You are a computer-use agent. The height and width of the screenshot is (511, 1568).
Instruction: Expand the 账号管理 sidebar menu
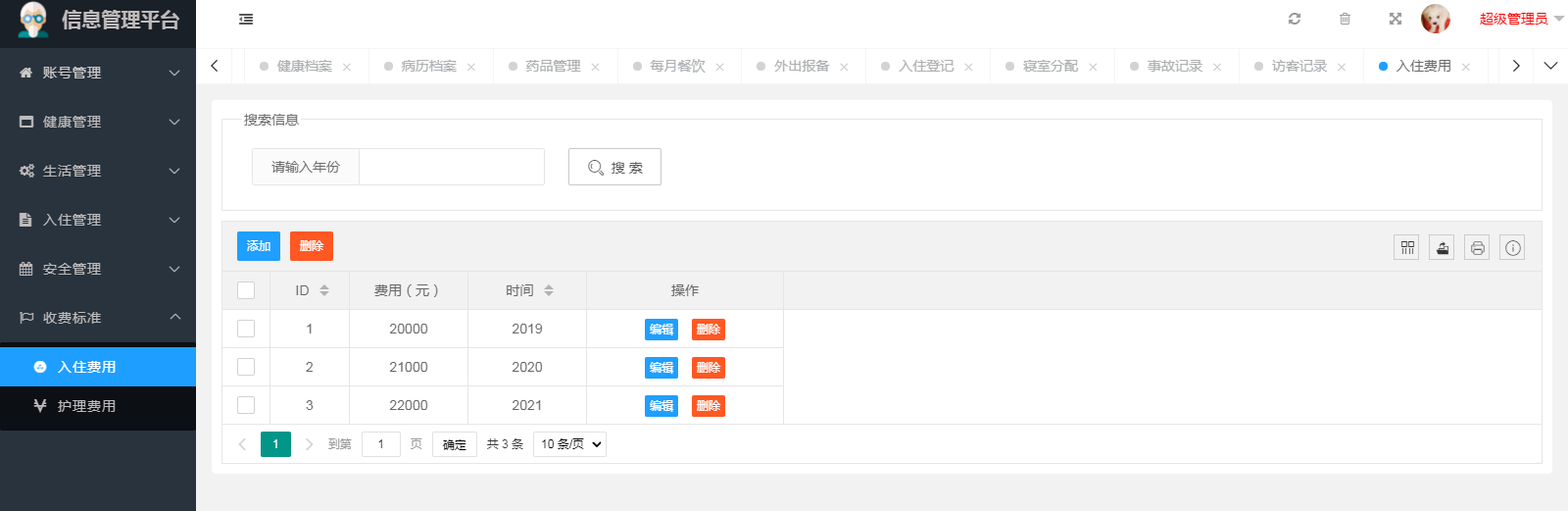click(98, 73)
